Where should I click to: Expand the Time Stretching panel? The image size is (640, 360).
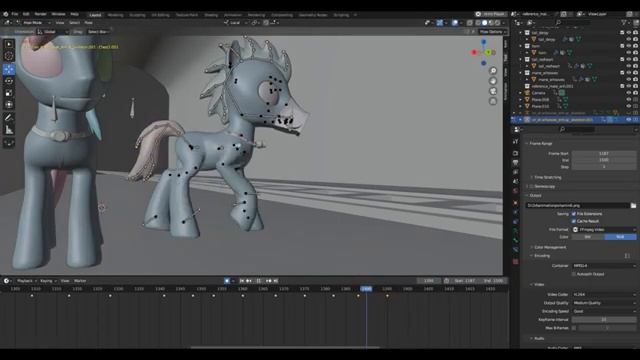[x=547, y=178]
